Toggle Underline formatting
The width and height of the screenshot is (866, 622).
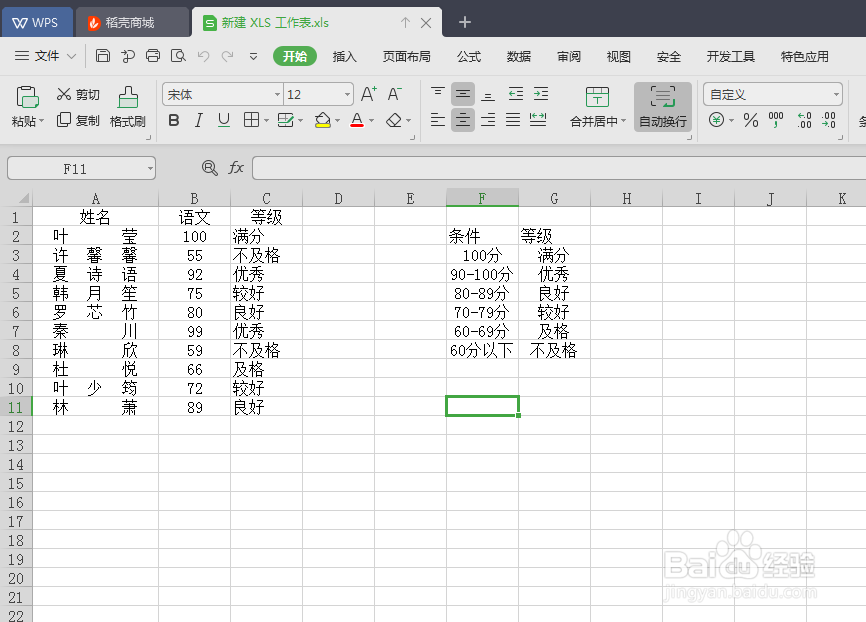(224, 120)
